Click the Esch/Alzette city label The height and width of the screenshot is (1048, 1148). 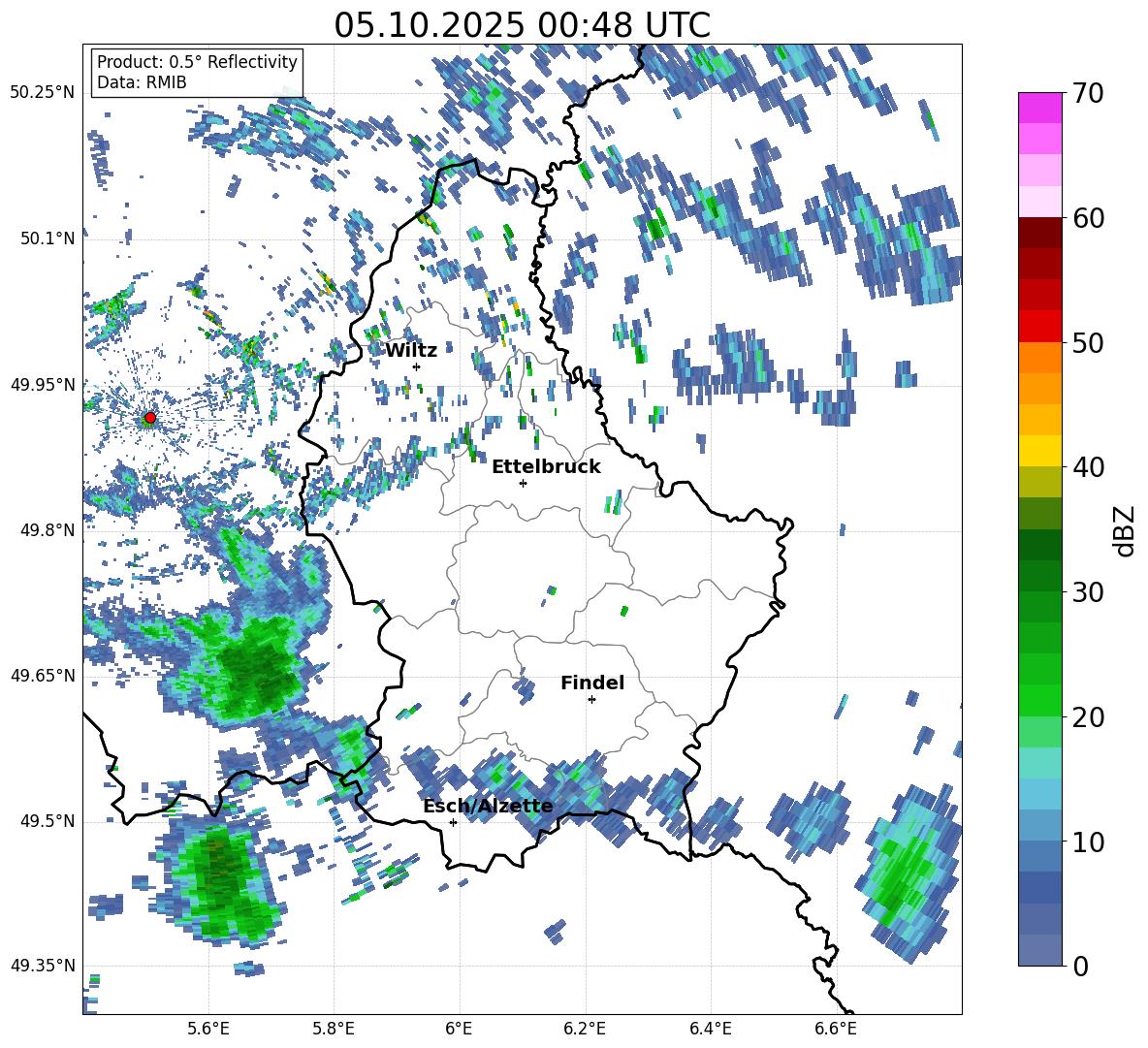pos(488,807)
